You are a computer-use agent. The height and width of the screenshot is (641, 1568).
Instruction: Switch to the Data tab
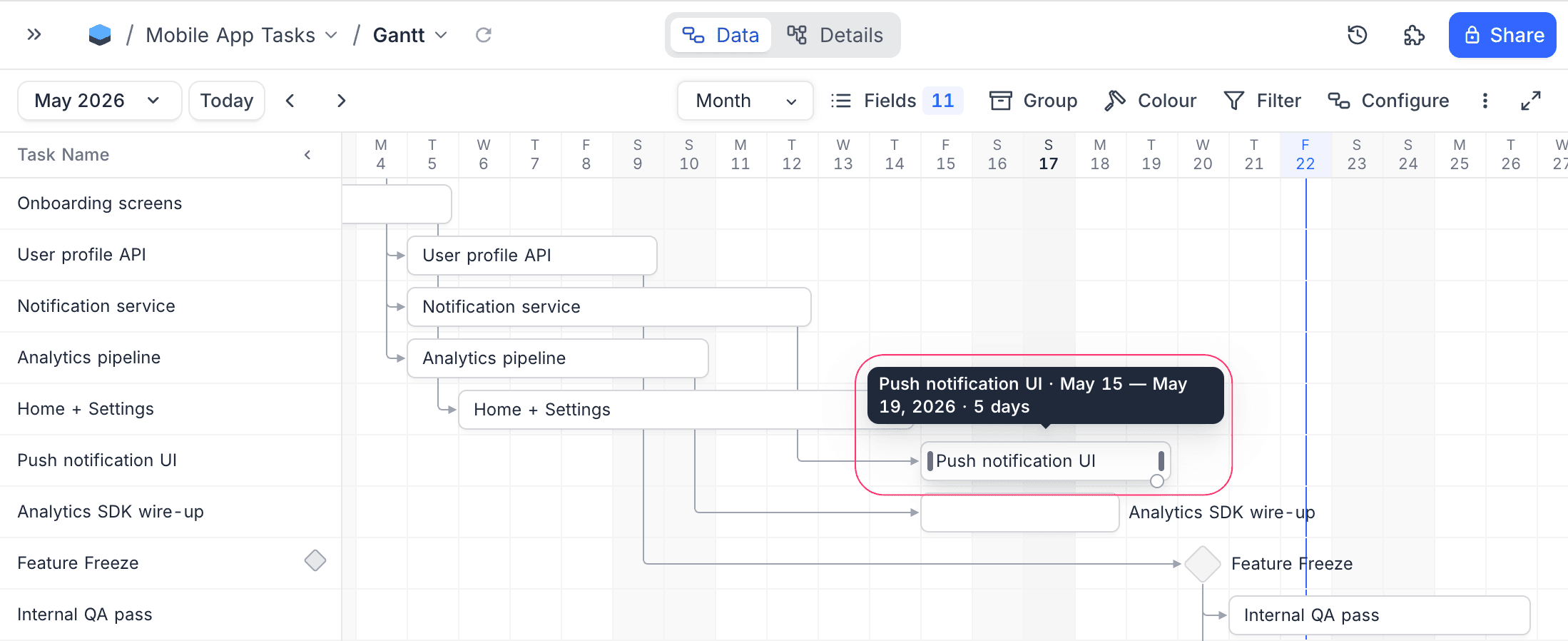[721, 35]
